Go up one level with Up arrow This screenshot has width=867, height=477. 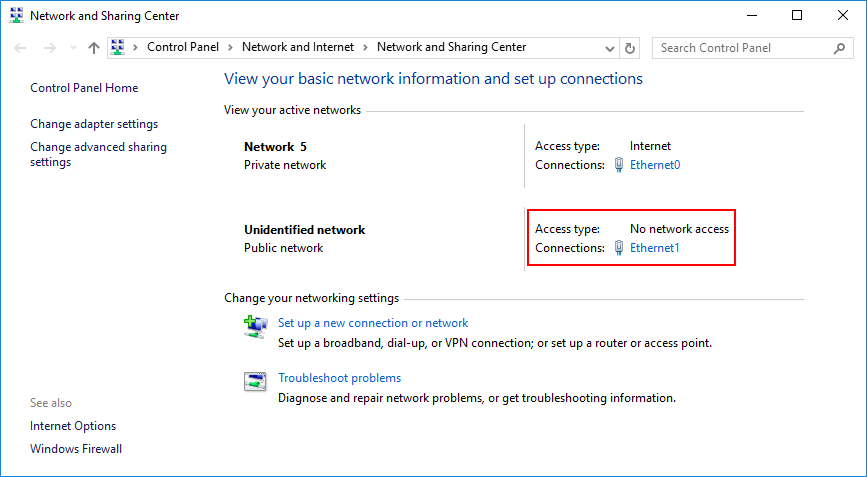tap(93, 47)
